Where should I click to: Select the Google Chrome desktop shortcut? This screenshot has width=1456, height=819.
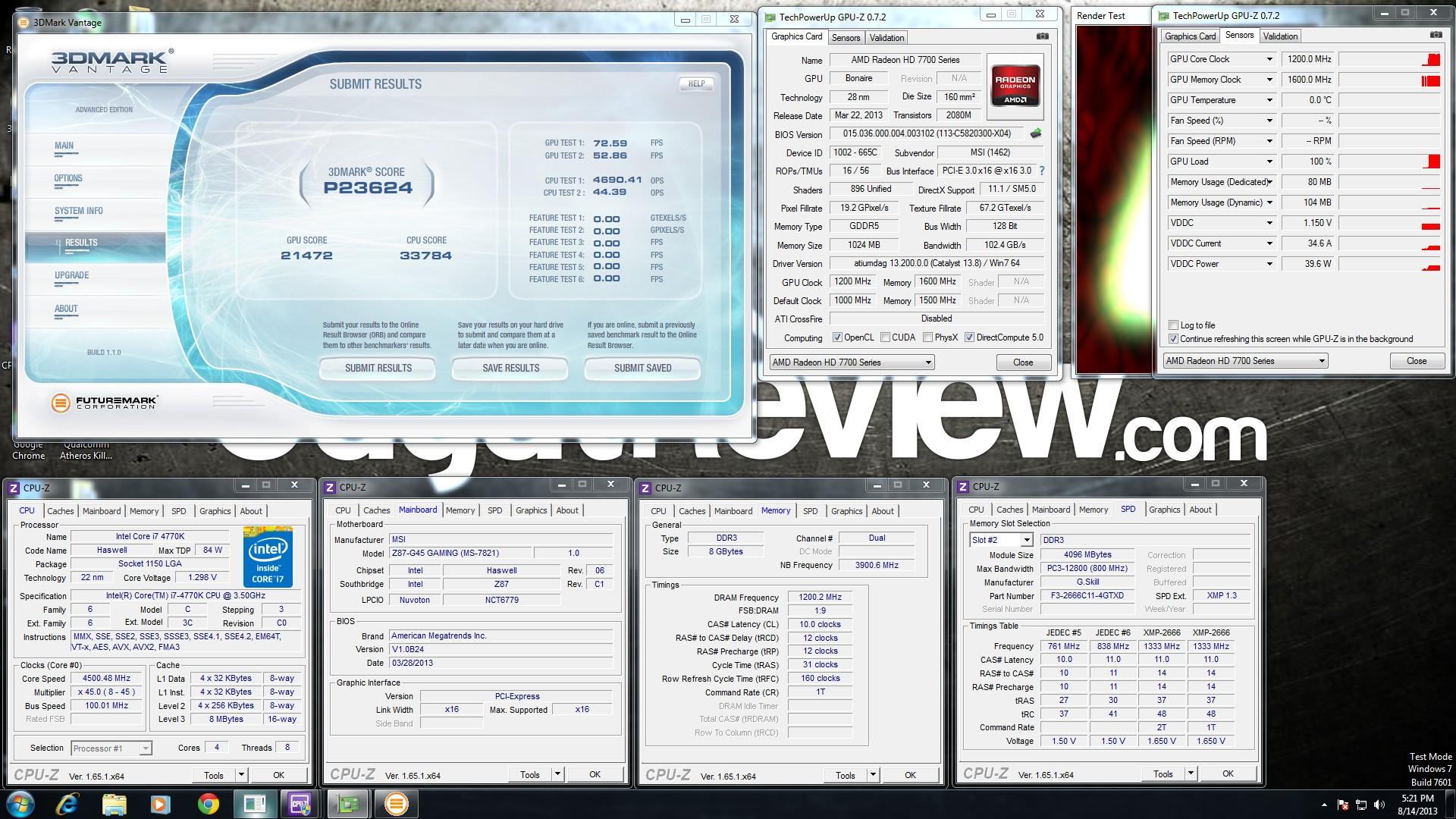[x=28, y=450]
